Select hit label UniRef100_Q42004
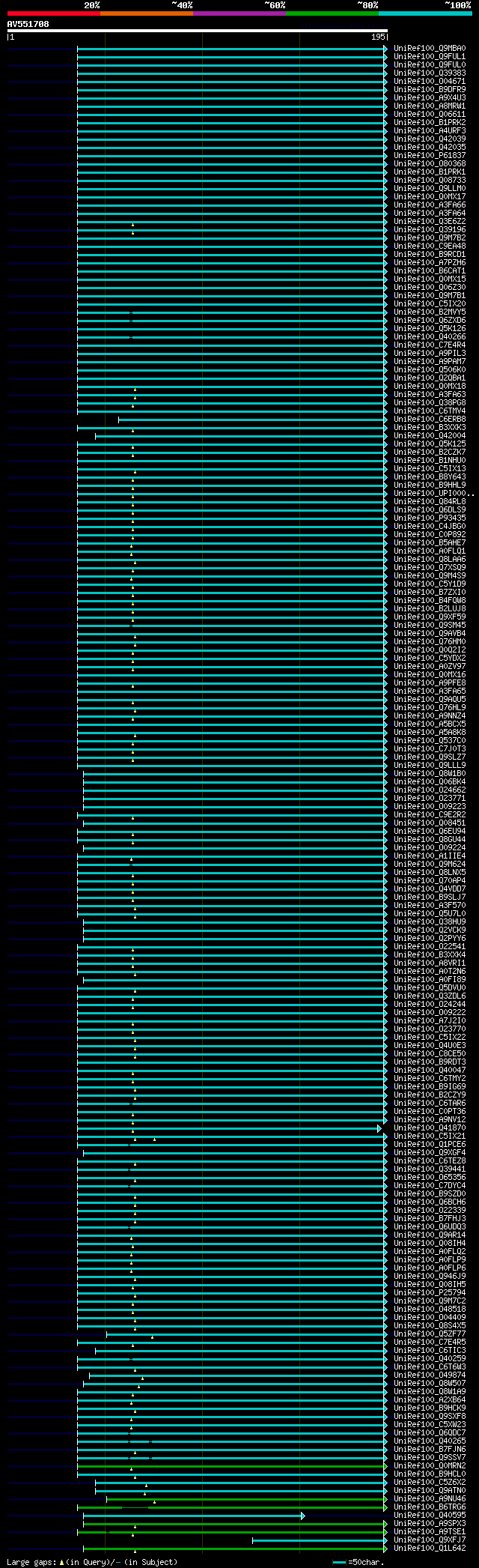479x1568 pixels. click(430, 435)
